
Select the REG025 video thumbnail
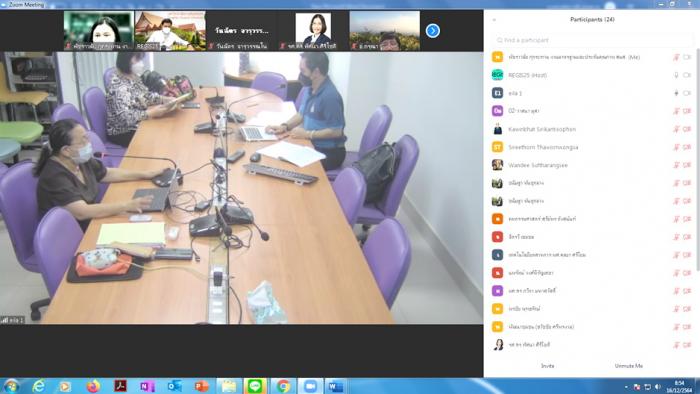[x=170, y=31]
